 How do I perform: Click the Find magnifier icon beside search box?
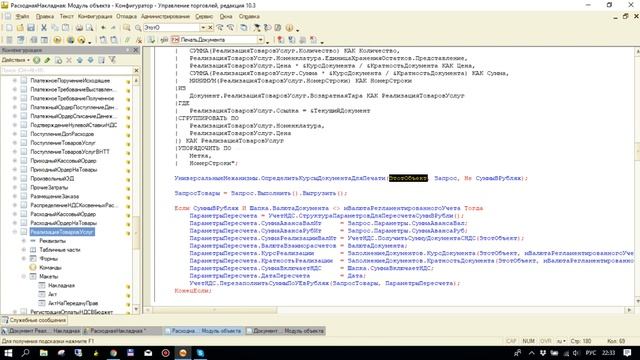(138, 28)
